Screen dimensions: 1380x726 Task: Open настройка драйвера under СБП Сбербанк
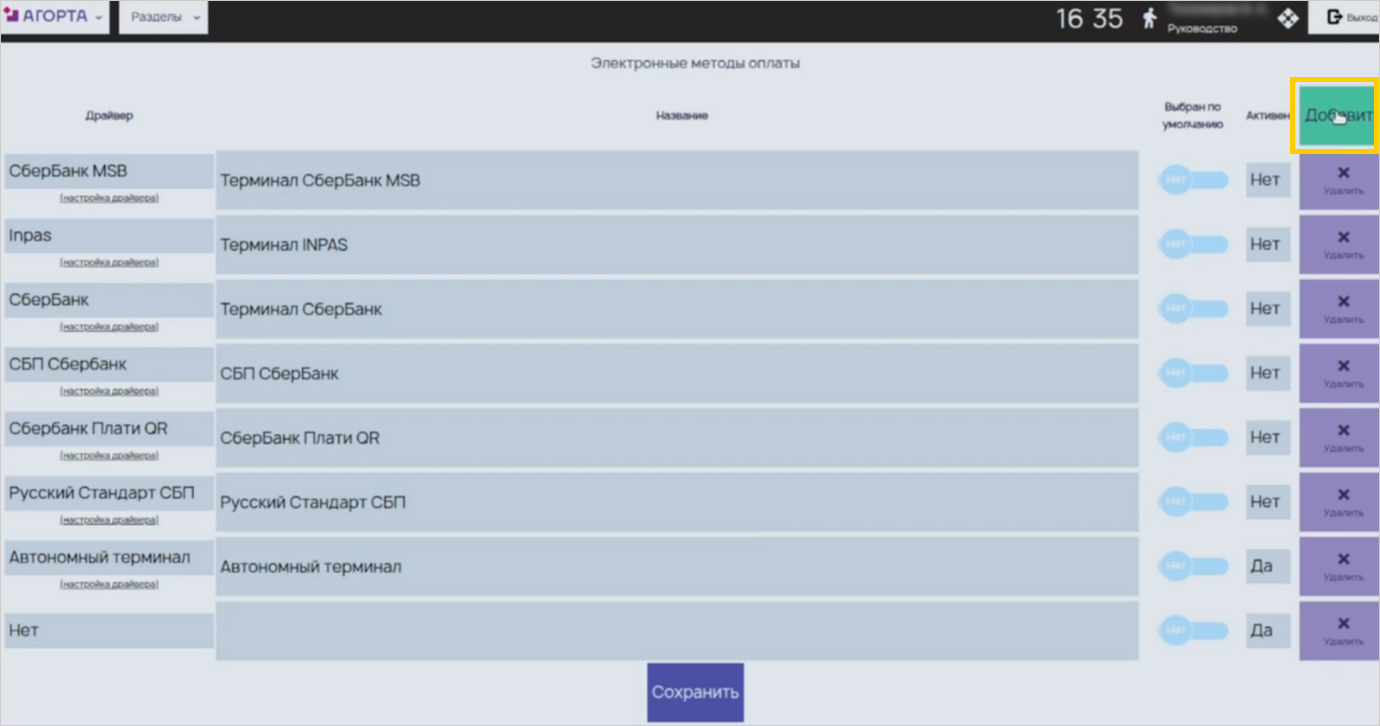point(109,391)
